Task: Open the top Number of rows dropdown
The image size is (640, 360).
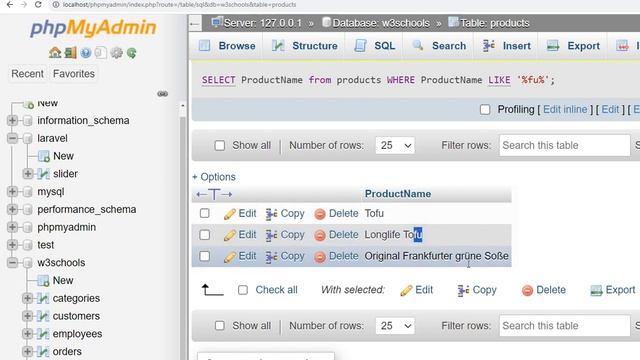Action: 395,145
